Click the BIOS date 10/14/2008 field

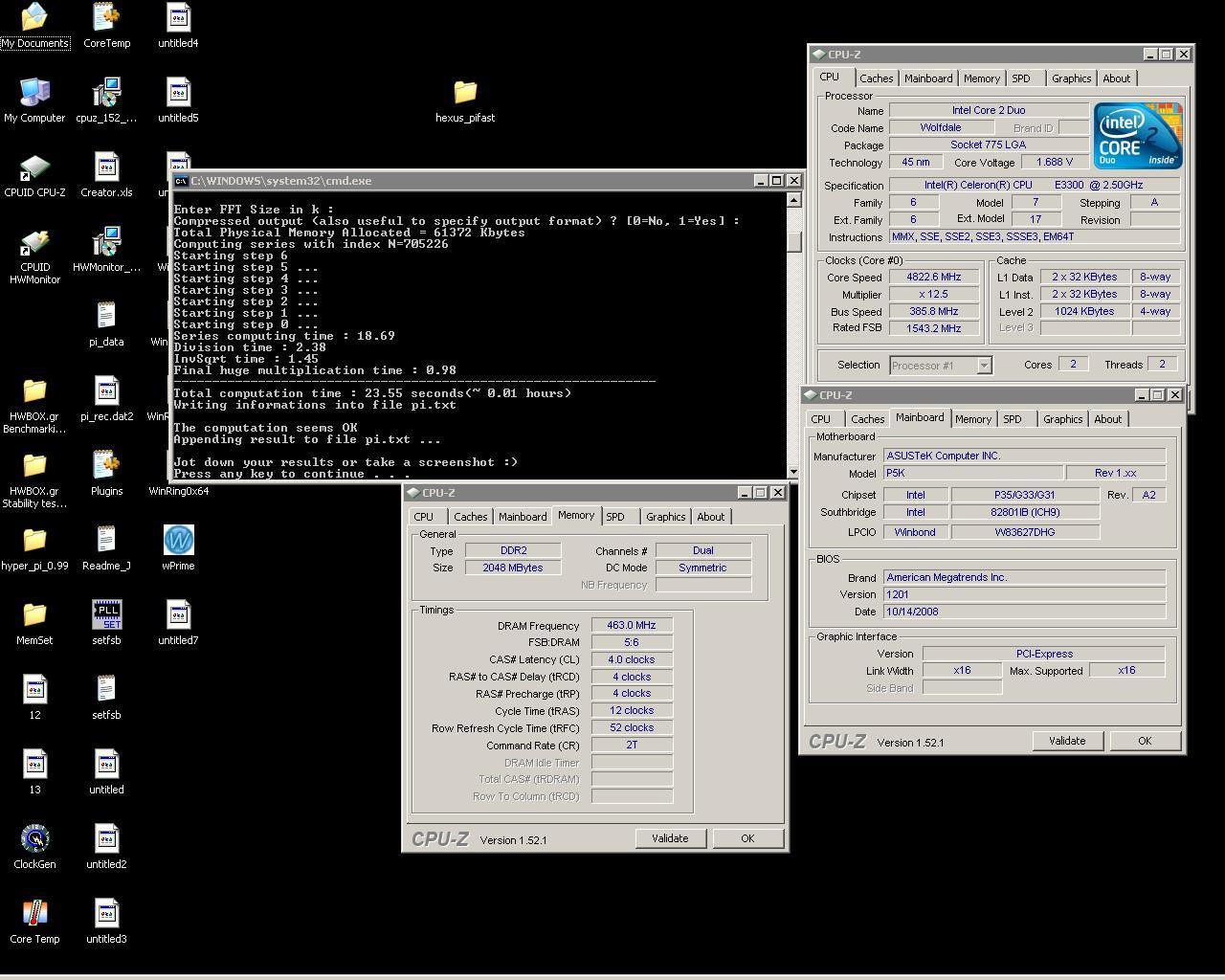point(1024,612)
